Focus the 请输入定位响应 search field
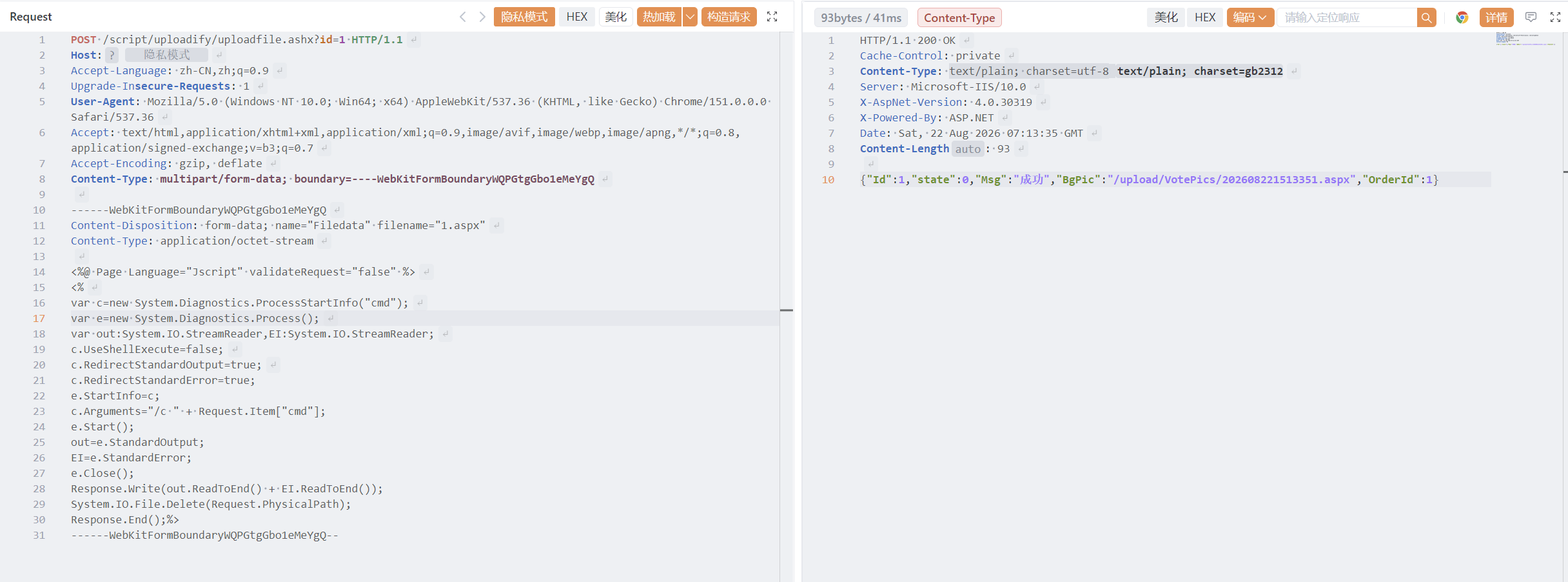 pos(1347,17)
